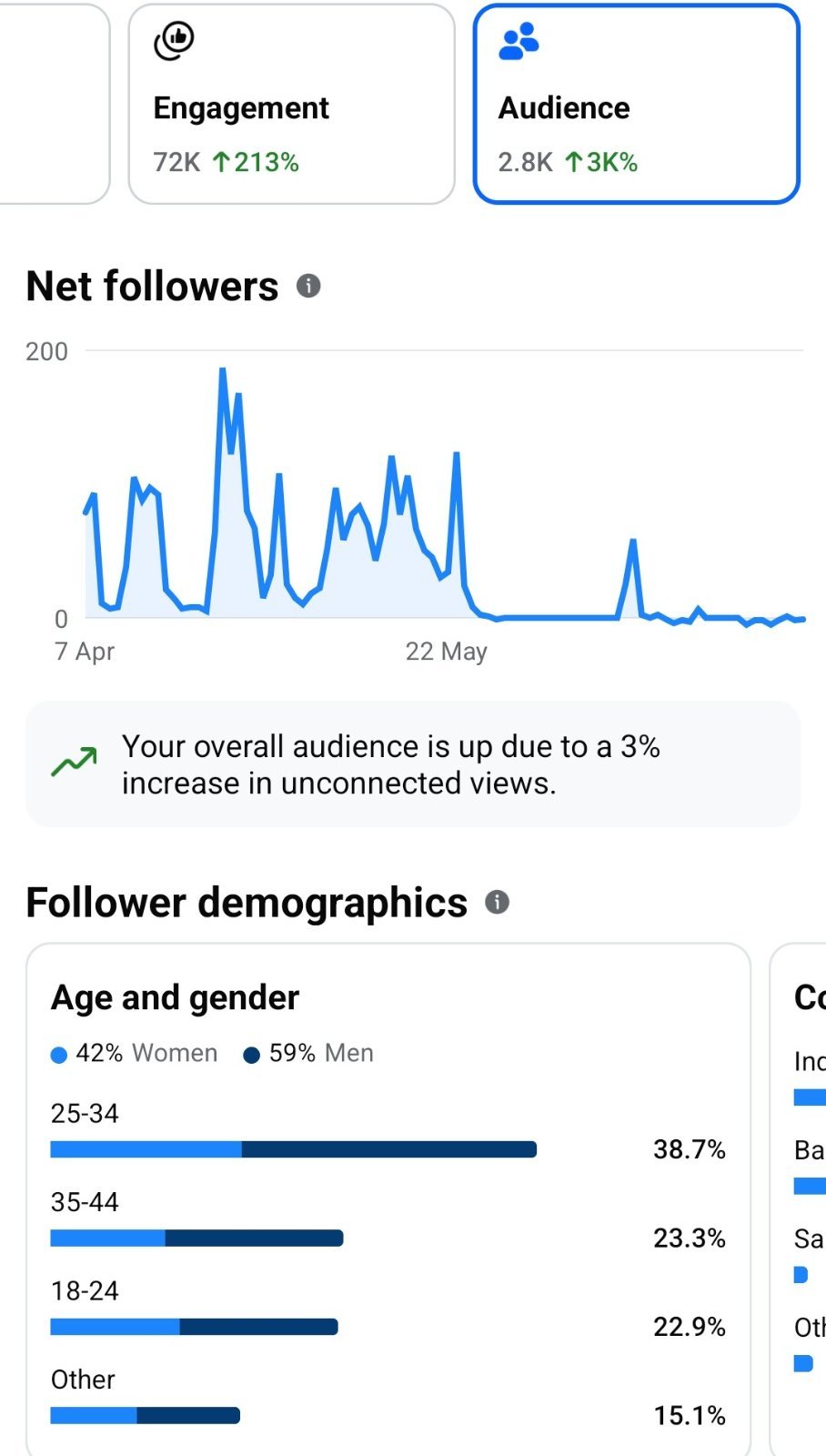Image resolution: width=826 pixels, height=1456 pixels.
Task: Tap the 22 May date label
Action: point(446,652)
